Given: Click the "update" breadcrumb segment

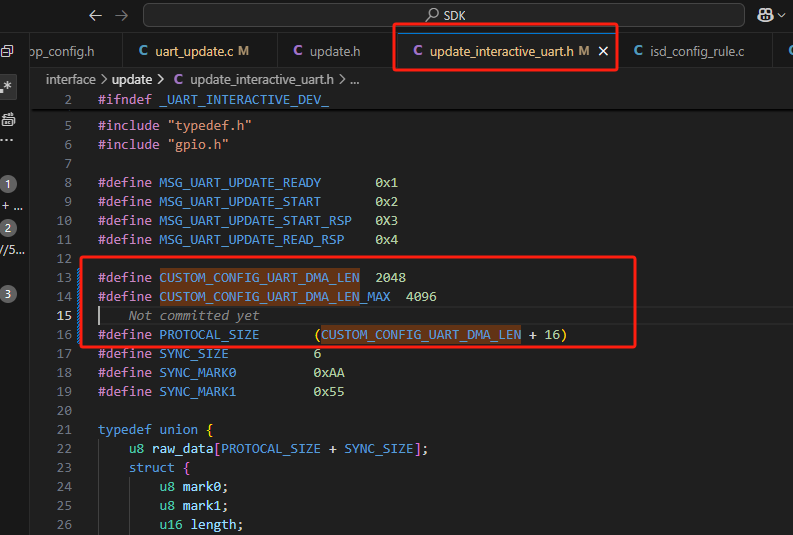Looking at the screenshot, I should 132,80.
